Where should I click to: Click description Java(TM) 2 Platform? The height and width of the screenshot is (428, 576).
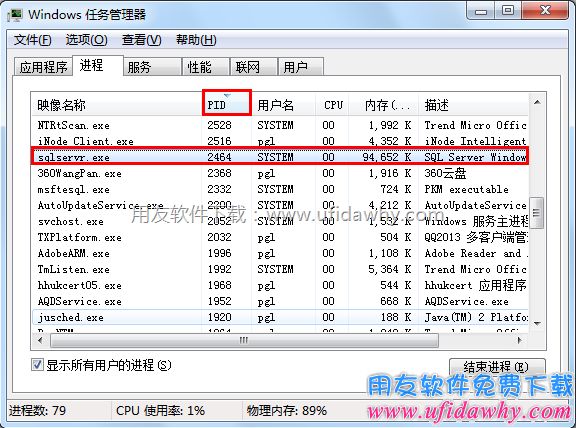[476, 317]
